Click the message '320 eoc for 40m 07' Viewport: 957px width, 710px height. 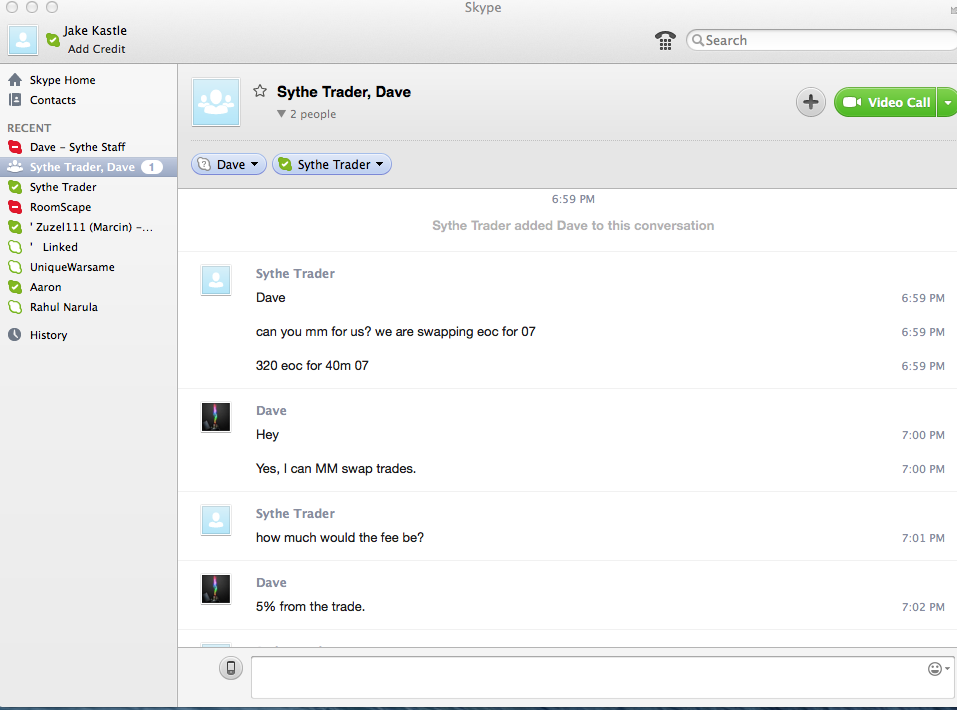click(x=312, y=366)
